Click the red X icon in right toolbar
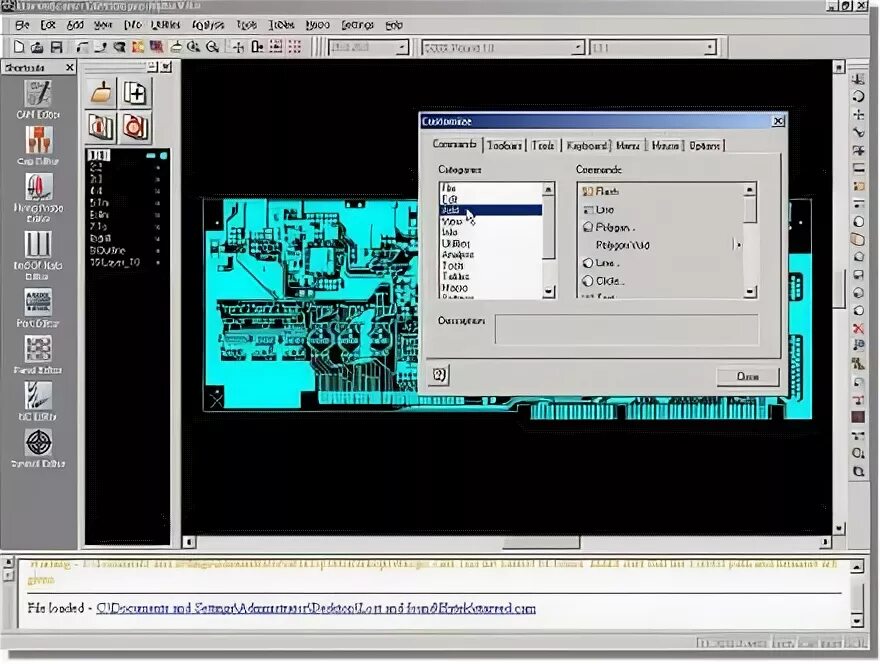This screenshot has height=664, width=880. [858, 328]
